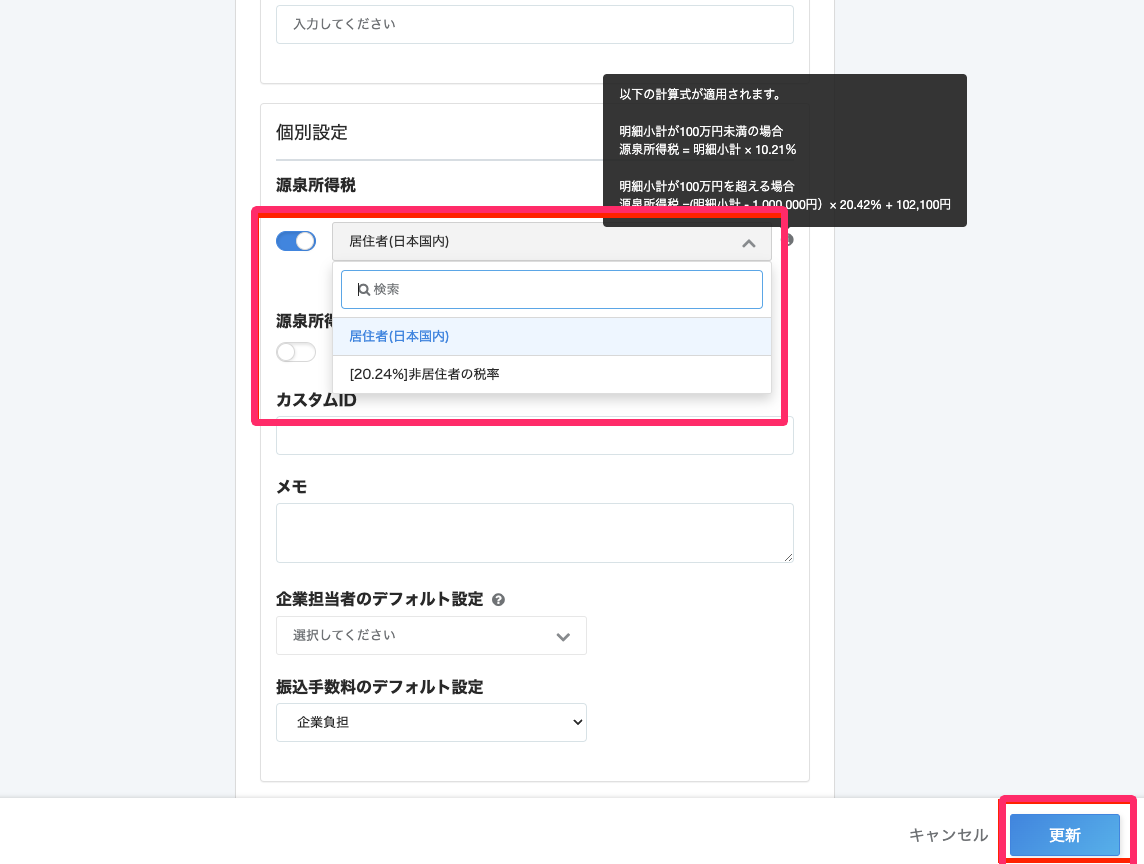Click the 更新 button

click(x=1064, y=835)
